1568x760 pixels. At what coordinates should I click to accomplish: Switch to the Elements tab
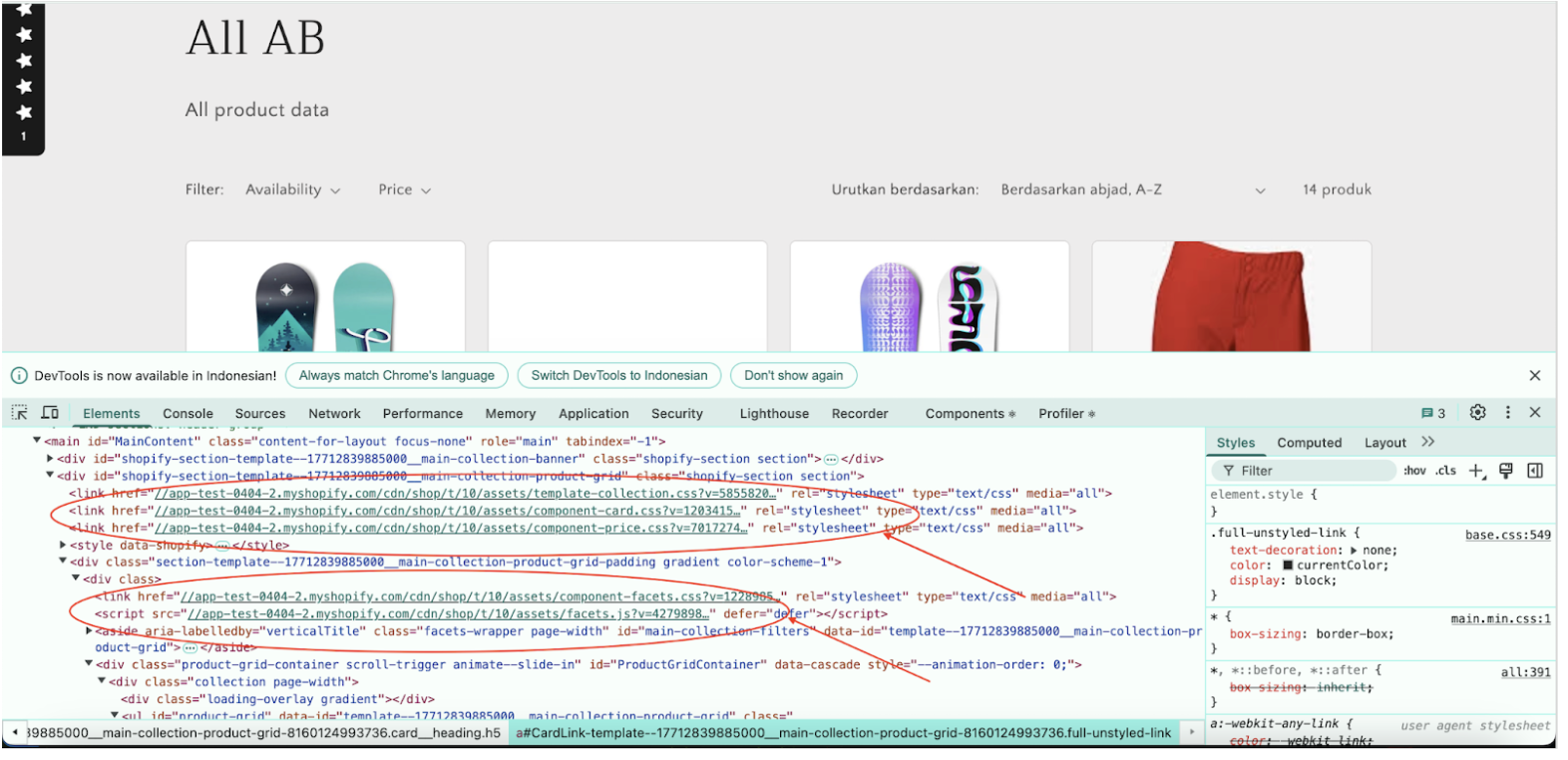112,414
